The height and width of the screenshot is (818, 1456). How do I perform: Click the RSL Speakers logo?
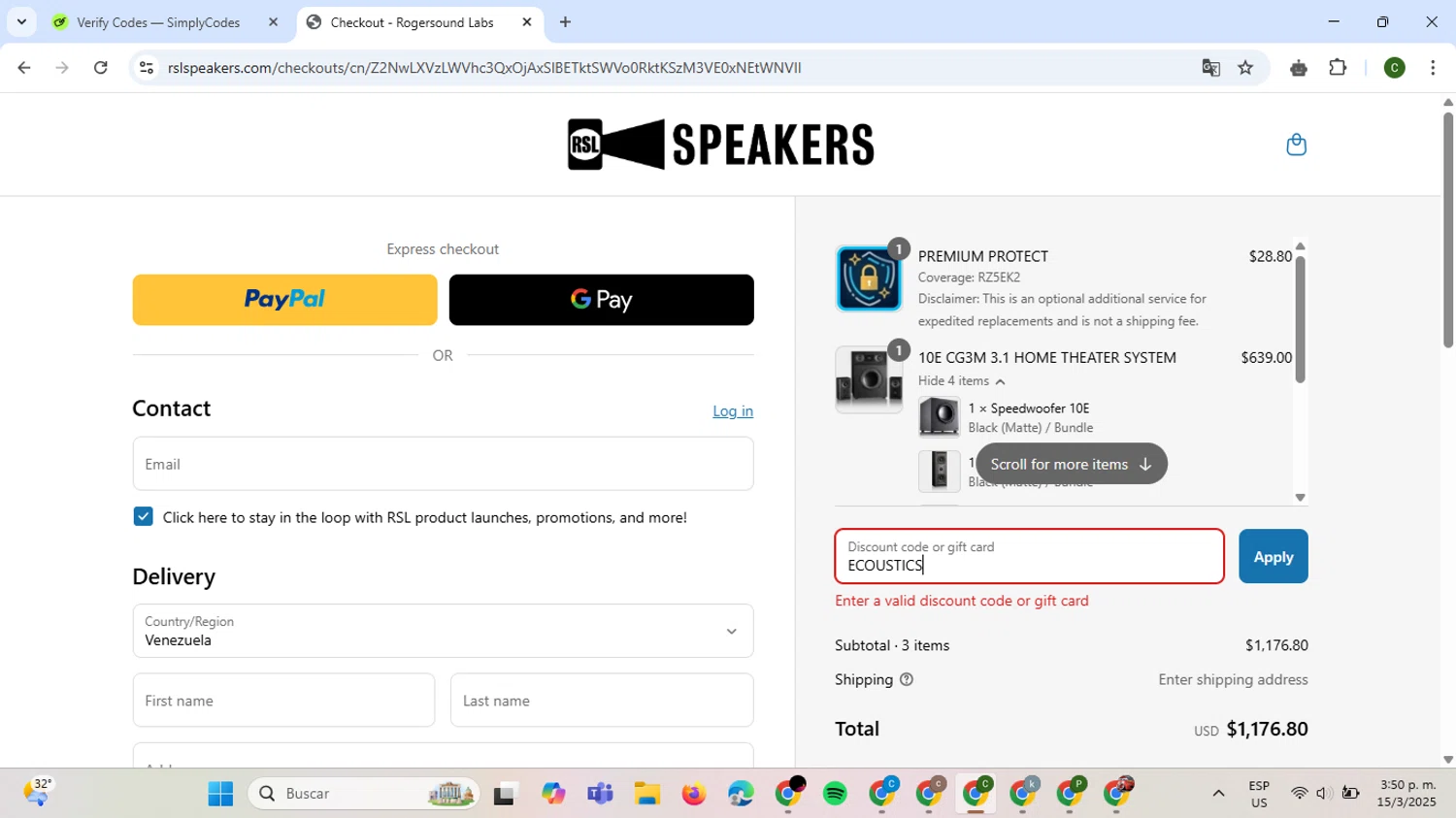[721, 145]
